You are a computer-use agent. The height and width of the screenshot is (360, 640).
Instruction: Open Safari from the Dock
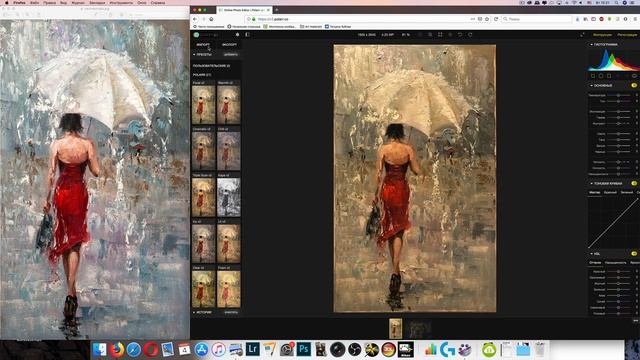[x=133, y=350]
